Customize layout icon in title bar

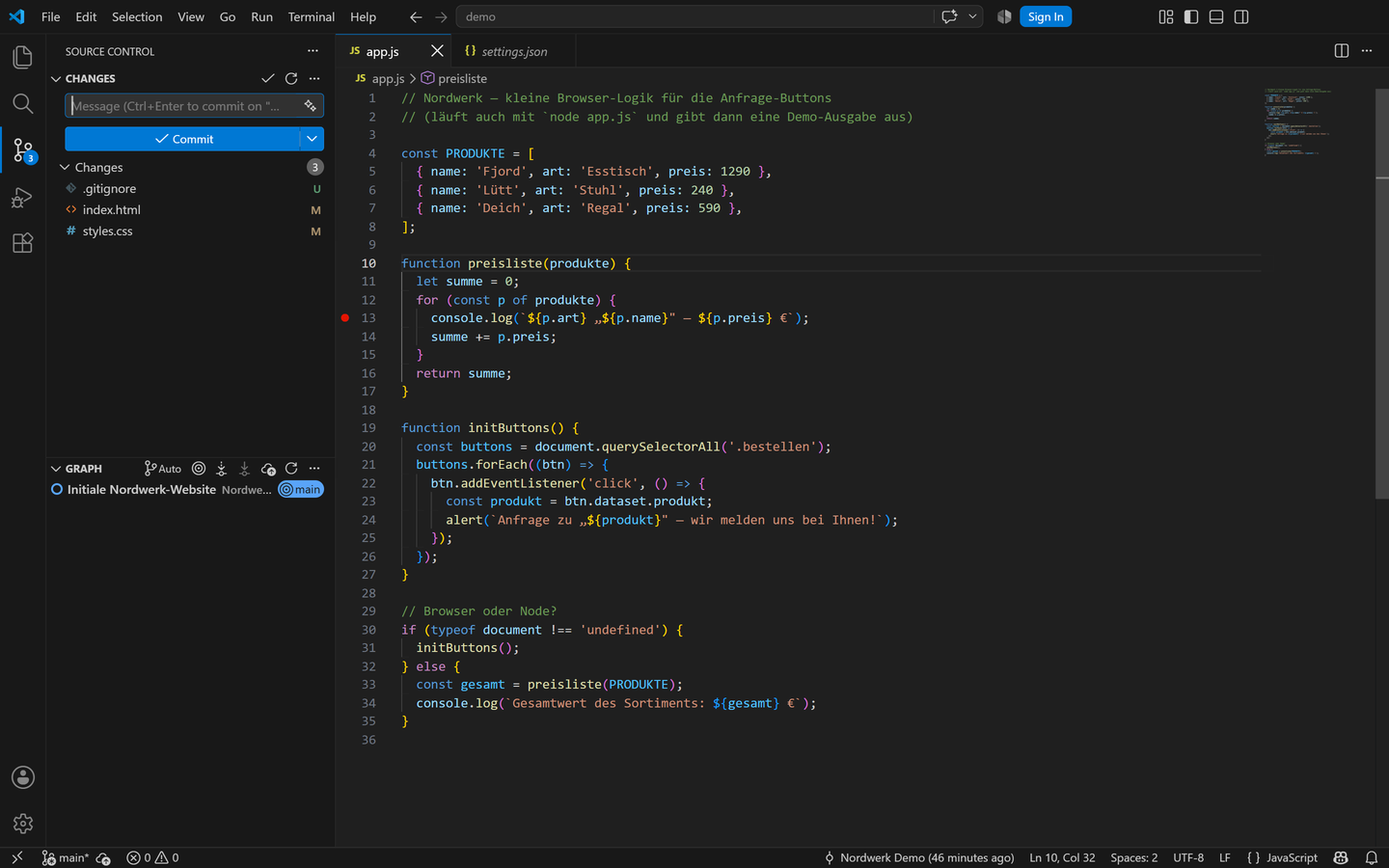[x=1165, y=16]
